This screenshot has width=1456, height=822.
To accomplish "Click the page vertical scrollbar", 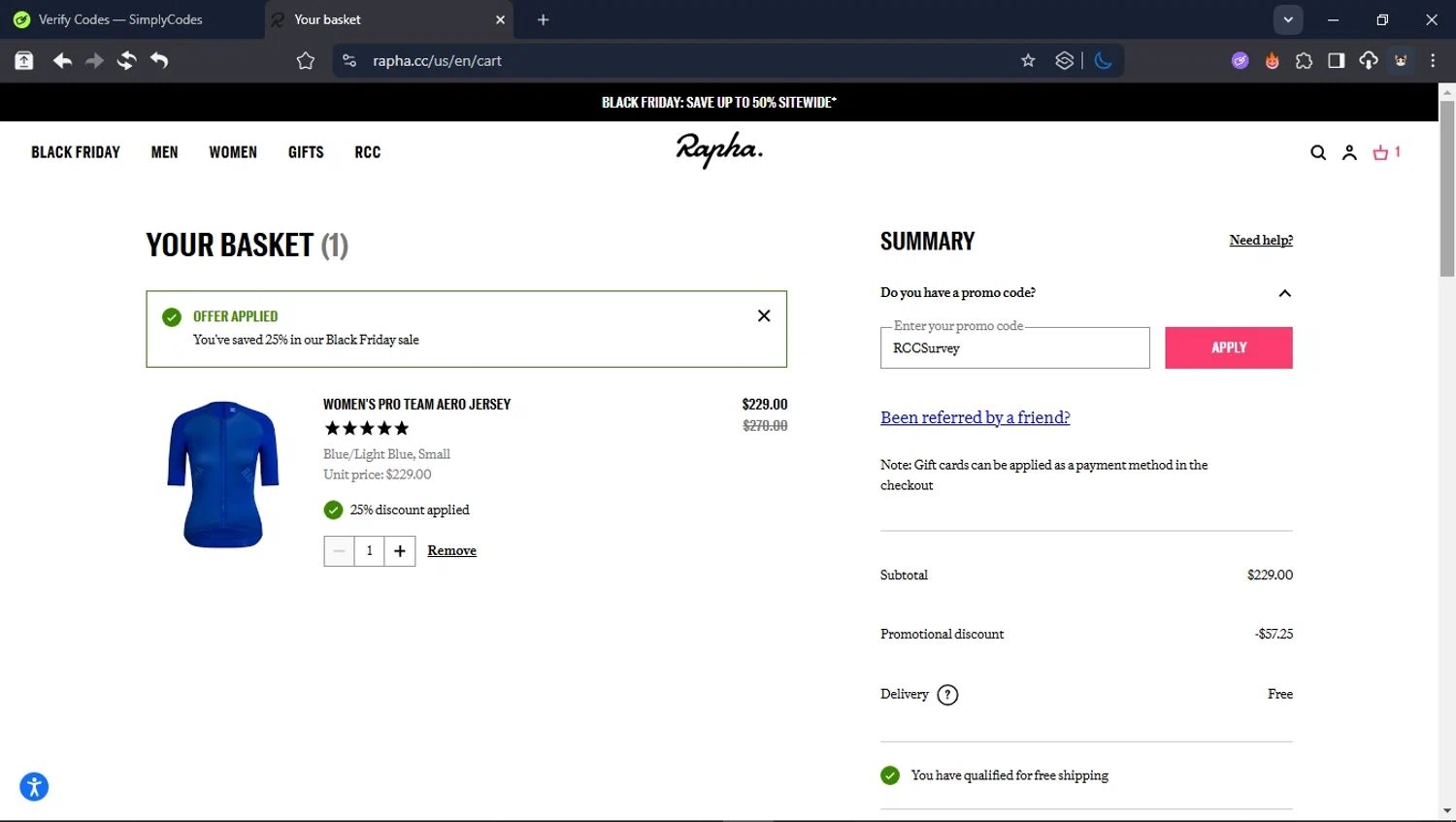I will click(x=1447, y=189).
